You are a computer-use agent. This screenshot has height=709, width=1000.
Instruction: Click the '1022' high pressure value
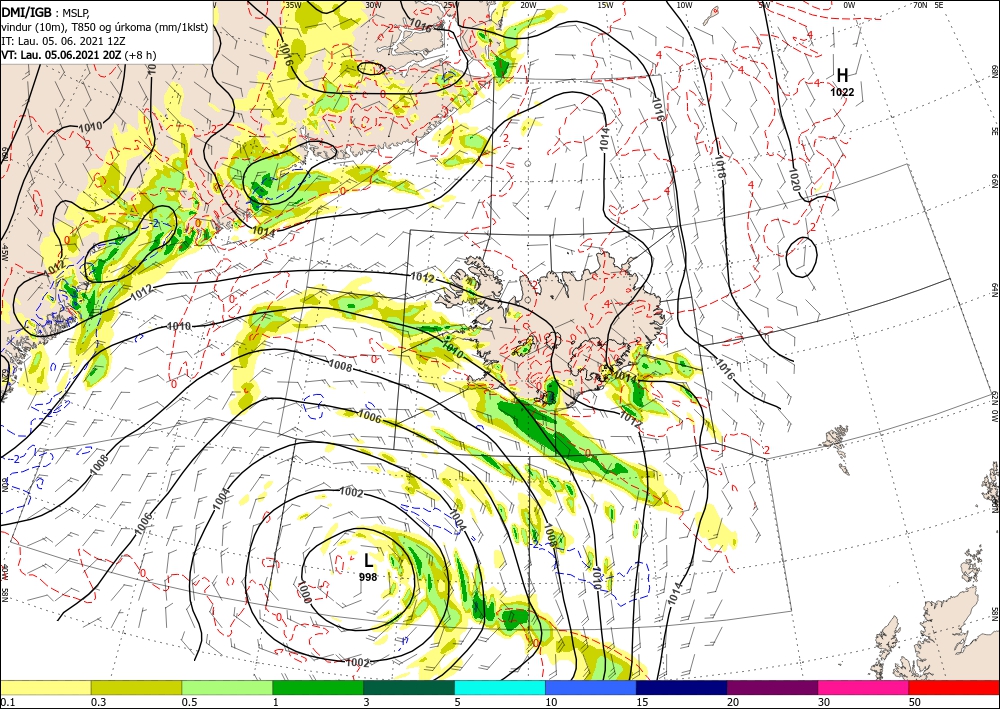[x=842, y=92]
